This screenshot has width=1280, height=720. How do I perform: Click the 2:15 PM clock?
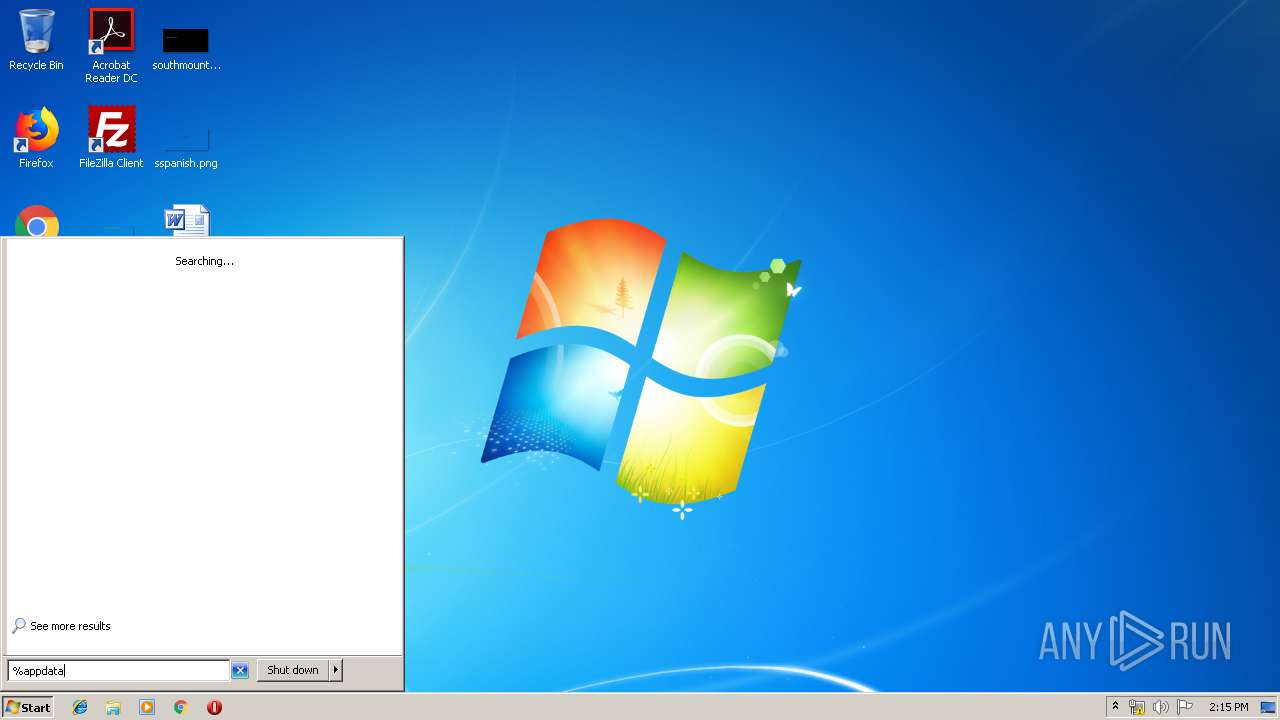1228,707
